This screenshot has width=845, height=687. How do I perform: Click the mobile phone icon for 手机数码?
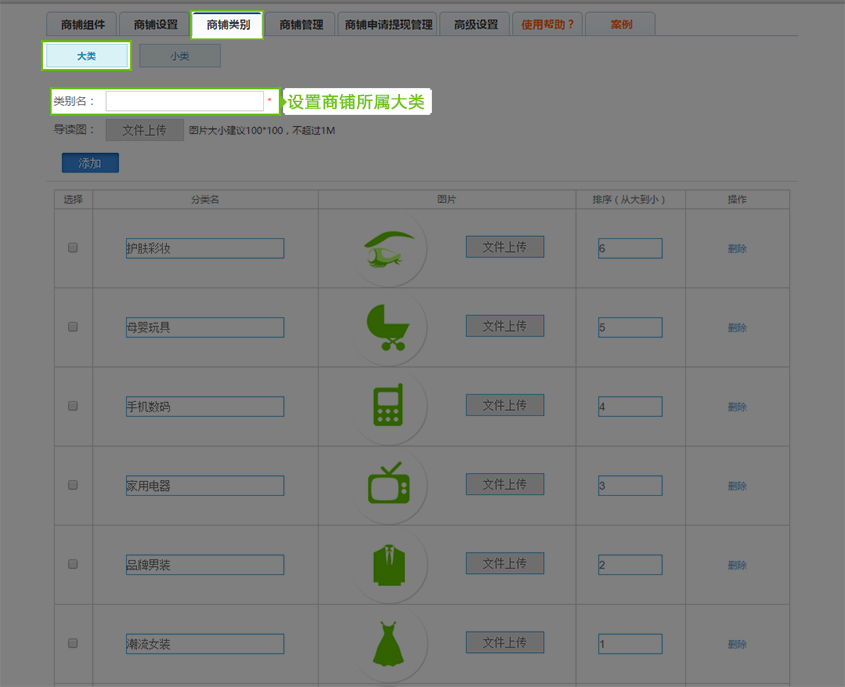pyautogui.click(x=387, y=406)
